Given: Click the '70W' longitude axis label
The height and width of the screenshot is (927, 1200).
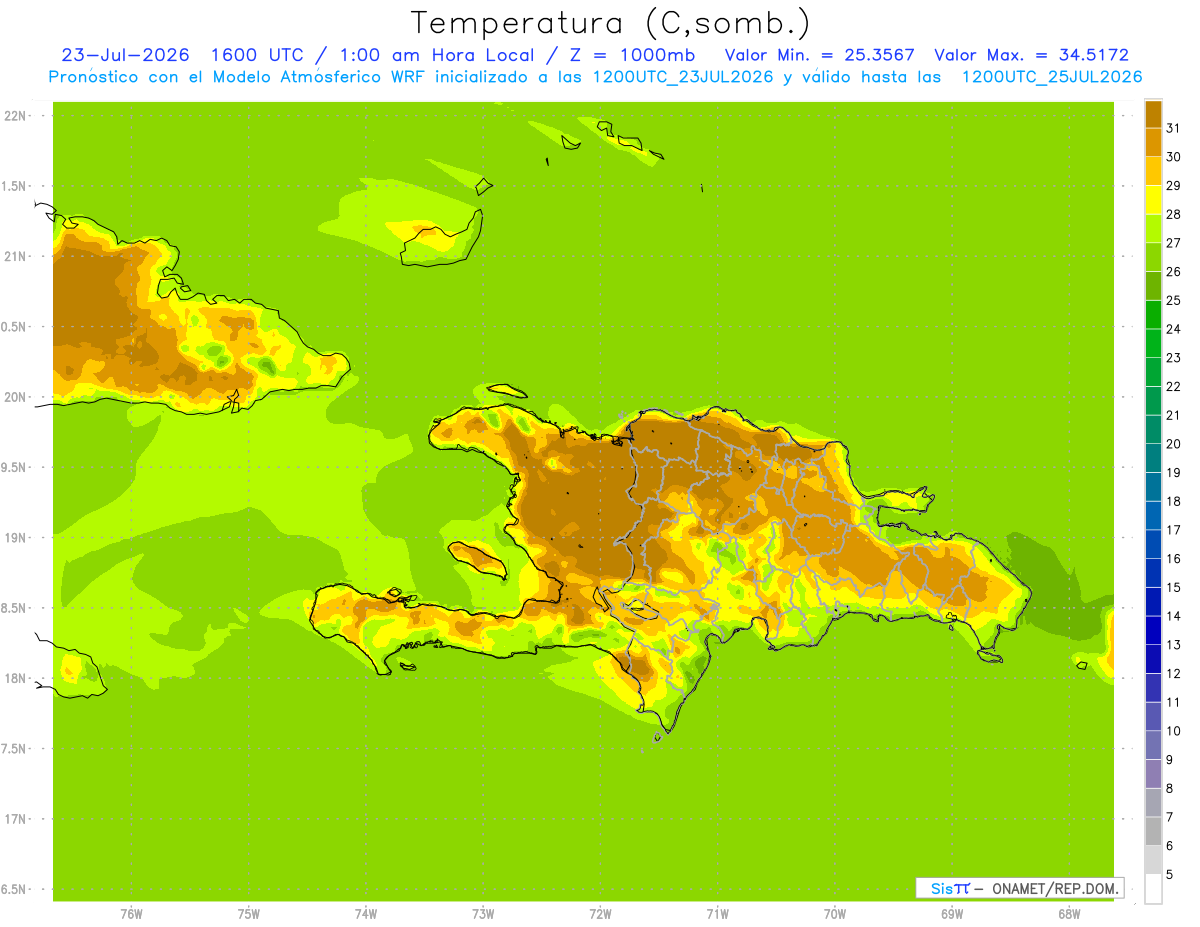Looking at the screenshot, I should [x=835, y=914].
